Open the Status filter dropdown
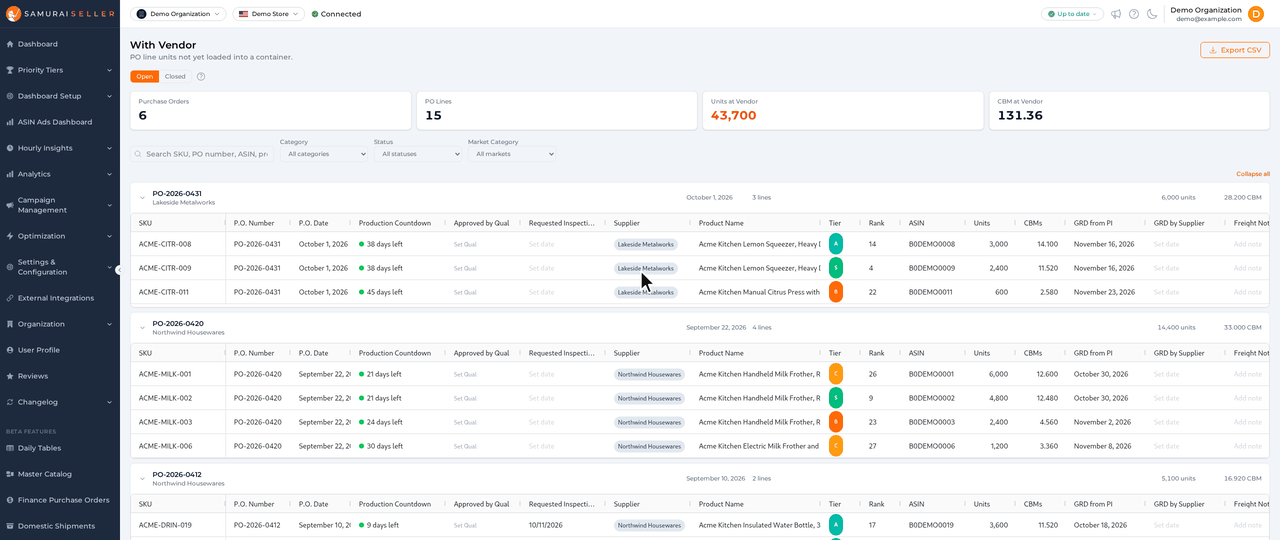This screenshot has height=540, width=1280. 417,154
